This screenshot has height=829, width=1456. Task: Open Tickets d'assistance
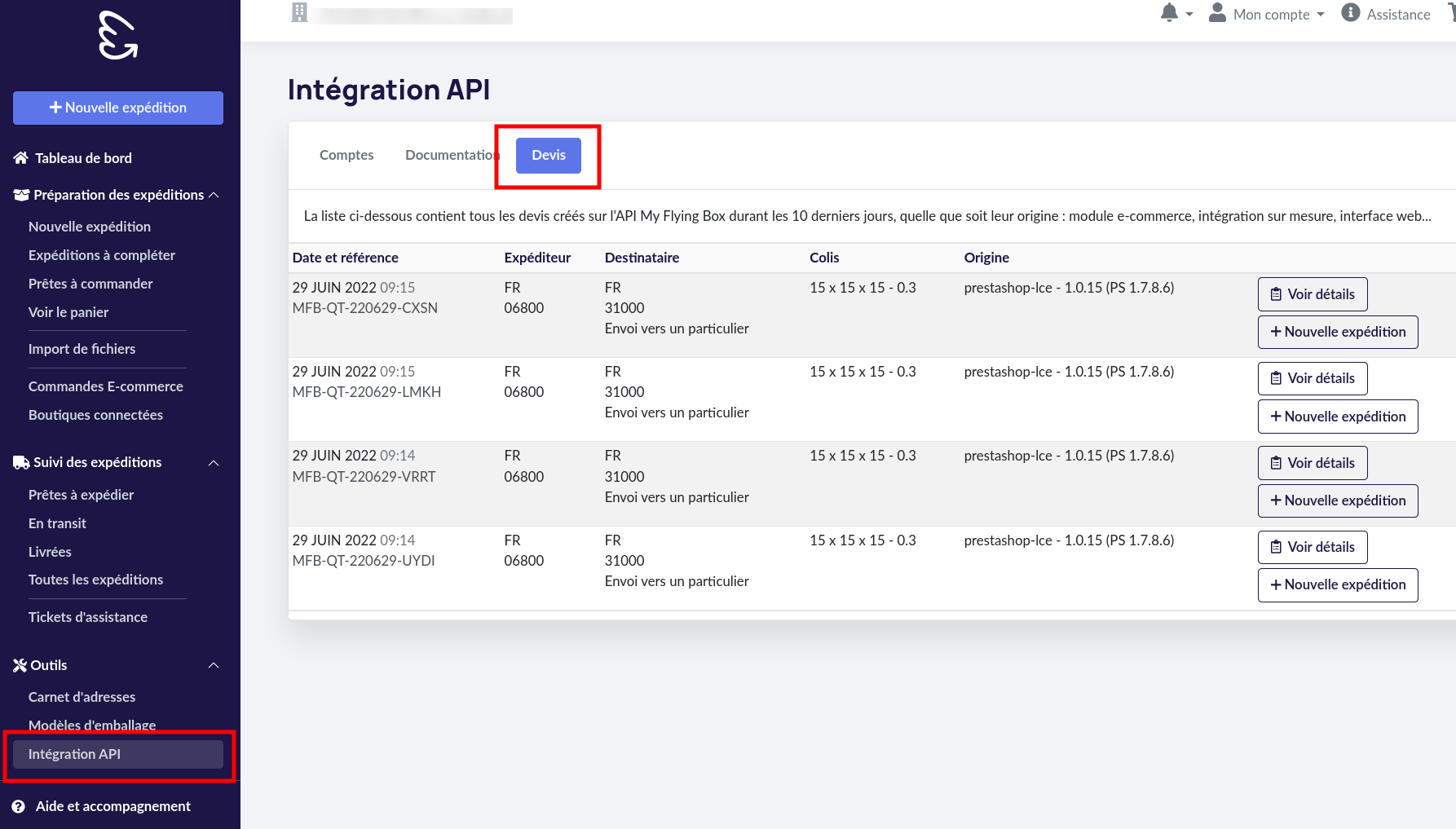[88, 617]
